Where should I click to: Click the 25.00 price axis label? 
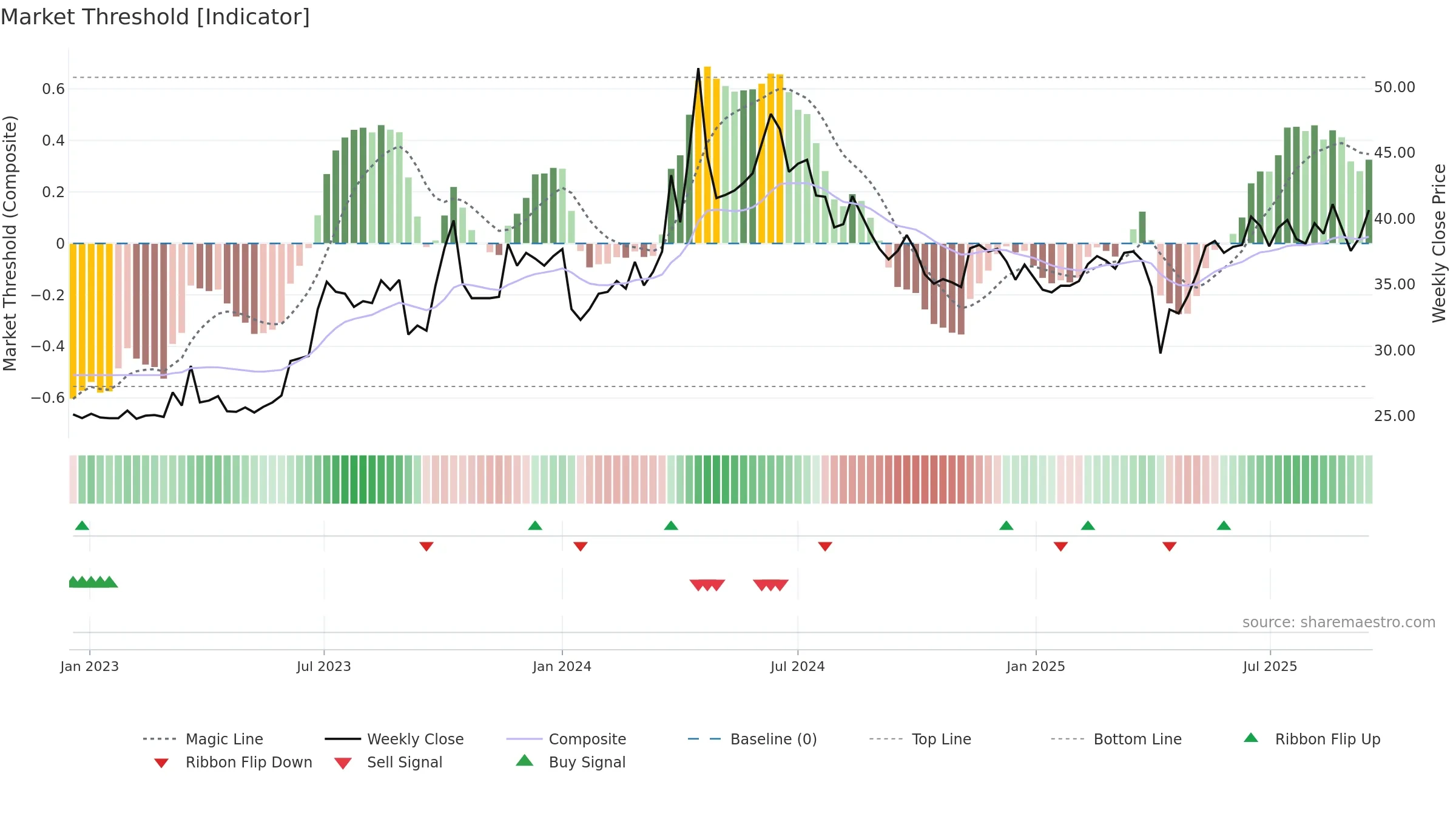tap(1395, 416)
